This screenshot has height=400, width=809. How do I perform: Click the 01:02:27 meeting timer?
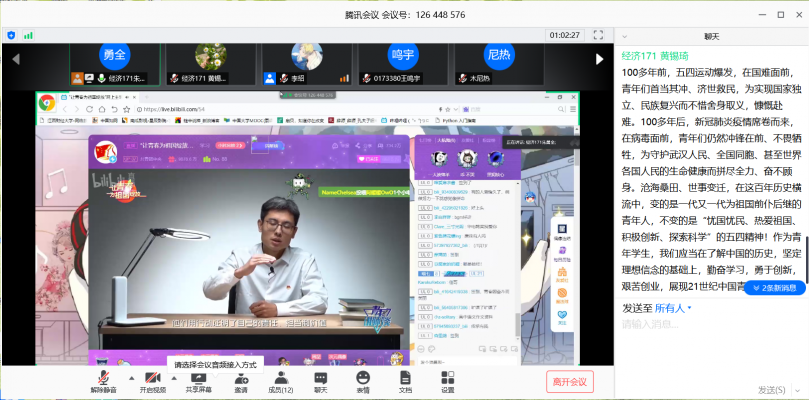click(x=564, y=35)
